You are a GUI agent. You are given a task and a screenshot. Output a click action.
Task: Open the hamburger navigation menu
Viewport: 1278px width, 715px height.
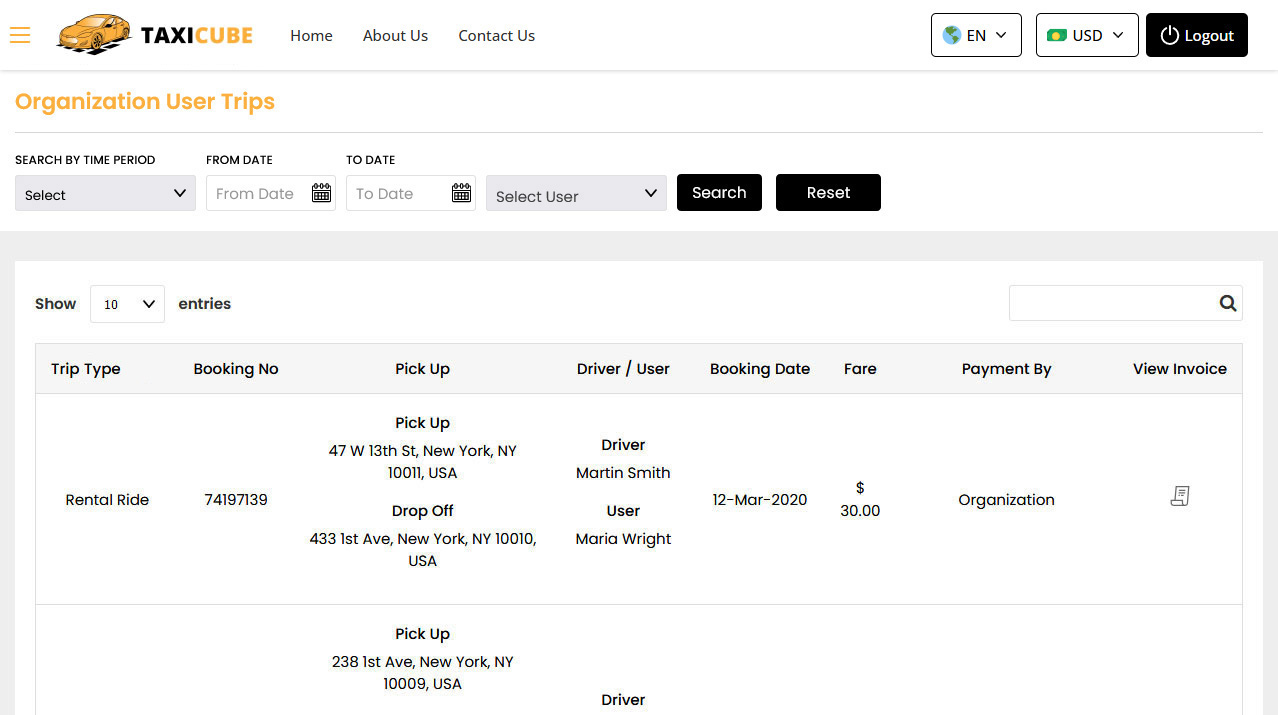[x=20, y=35]
